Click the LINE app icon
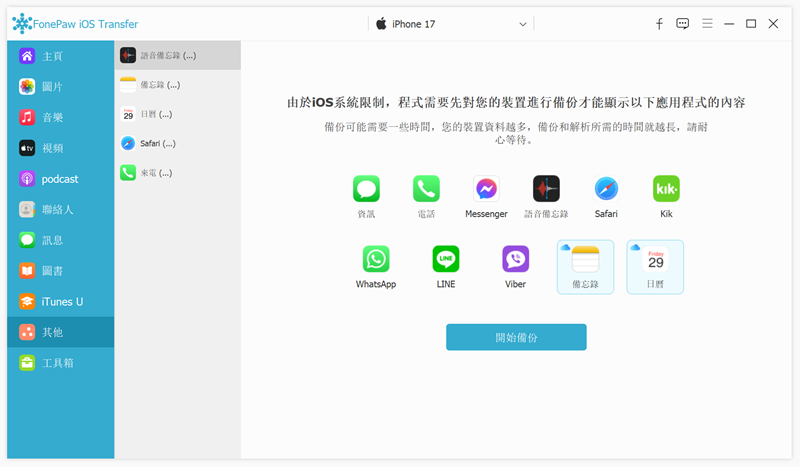The width and height of the screenshot is (800, 467). tap(446, 259)
